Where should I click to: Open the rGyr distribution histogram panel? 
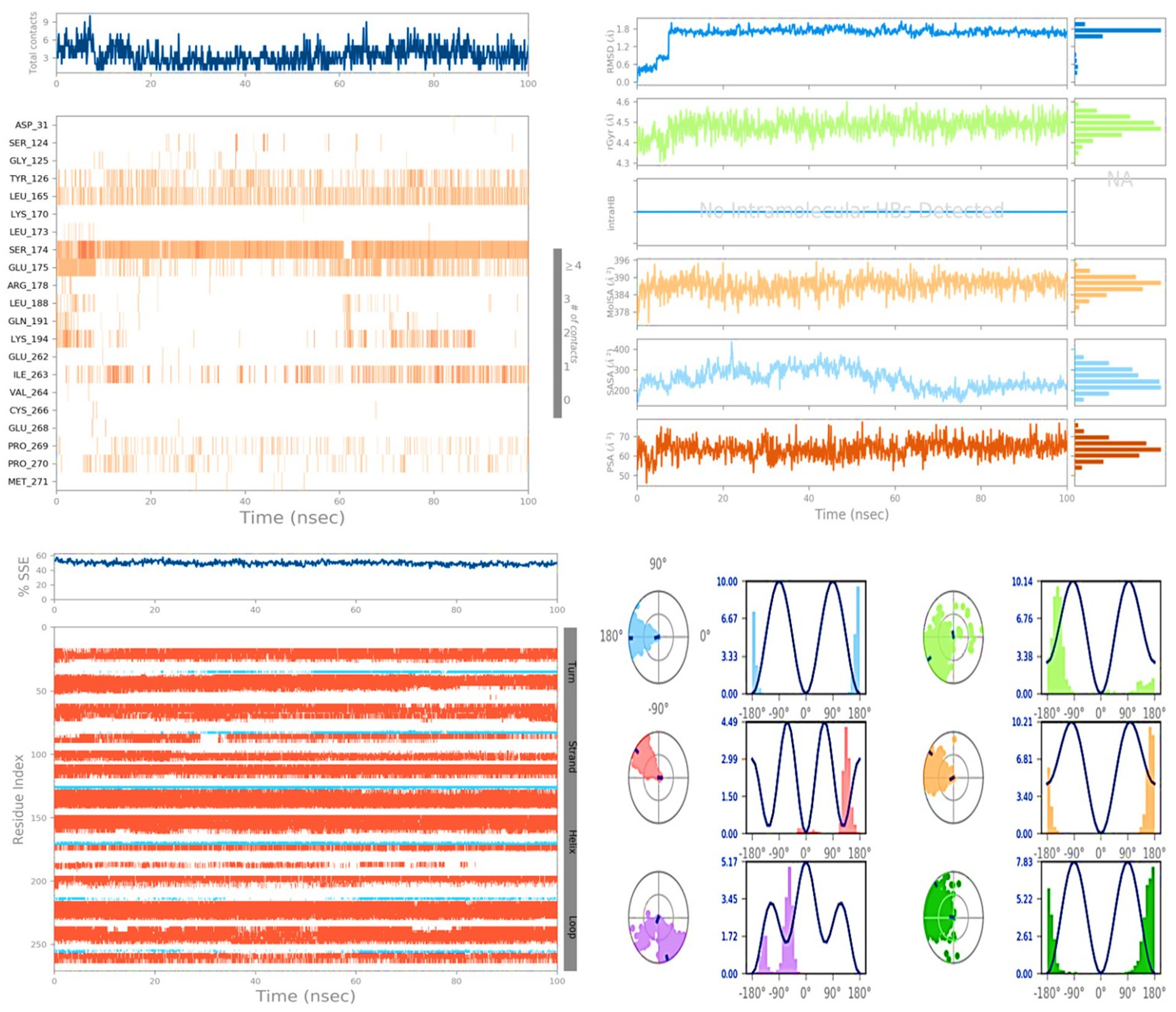click(x=1120, y=132)
